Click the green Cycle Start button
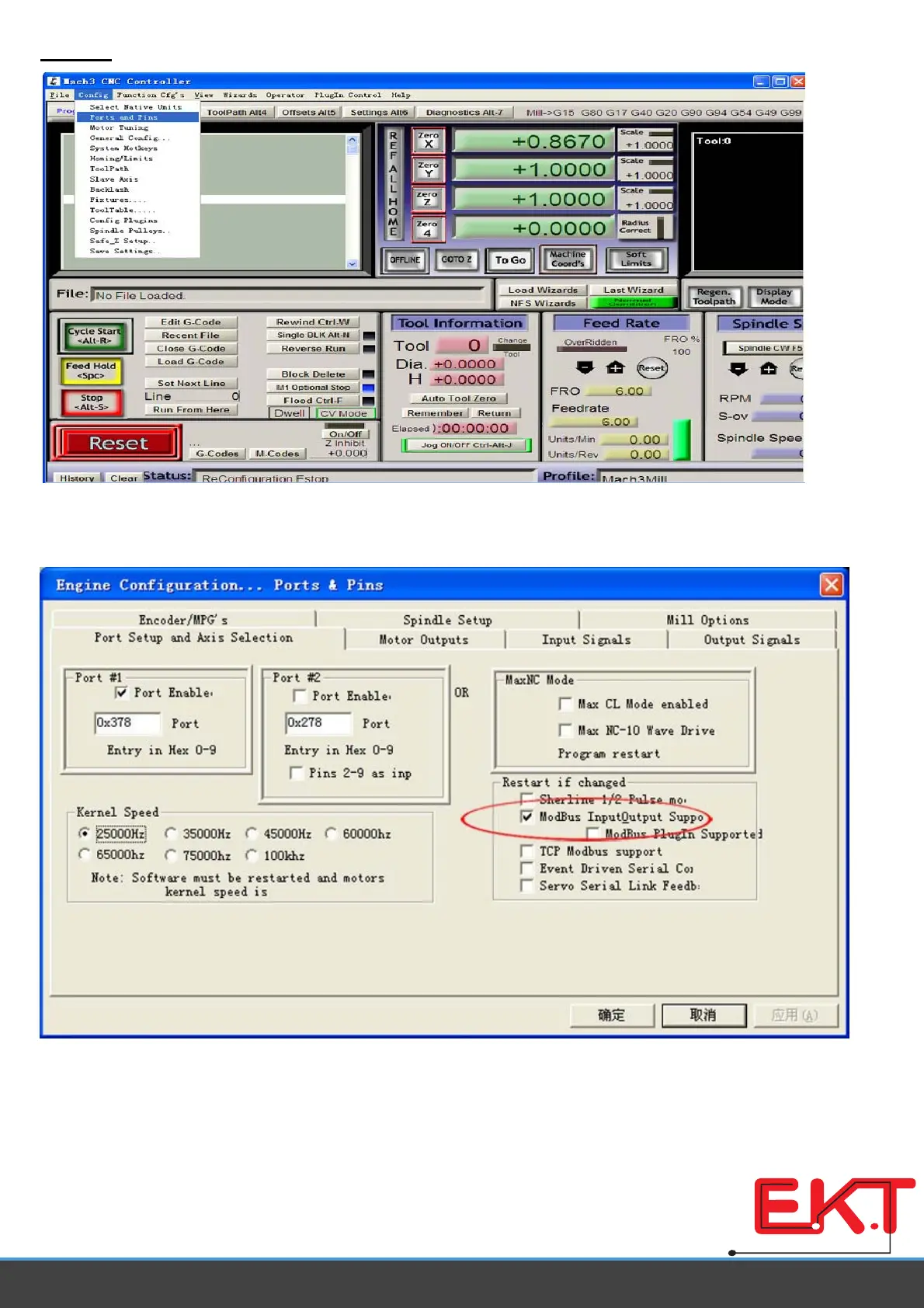 pos(95,336)
